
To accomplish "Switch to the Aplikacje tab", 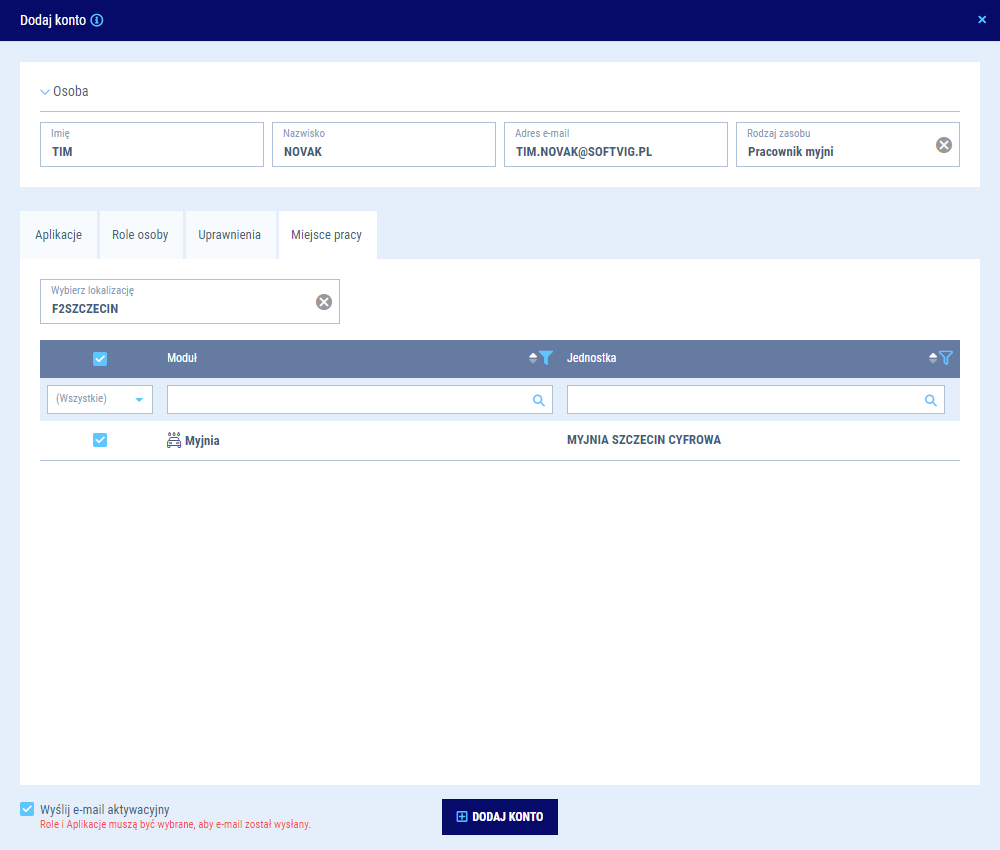I will 58,235.
